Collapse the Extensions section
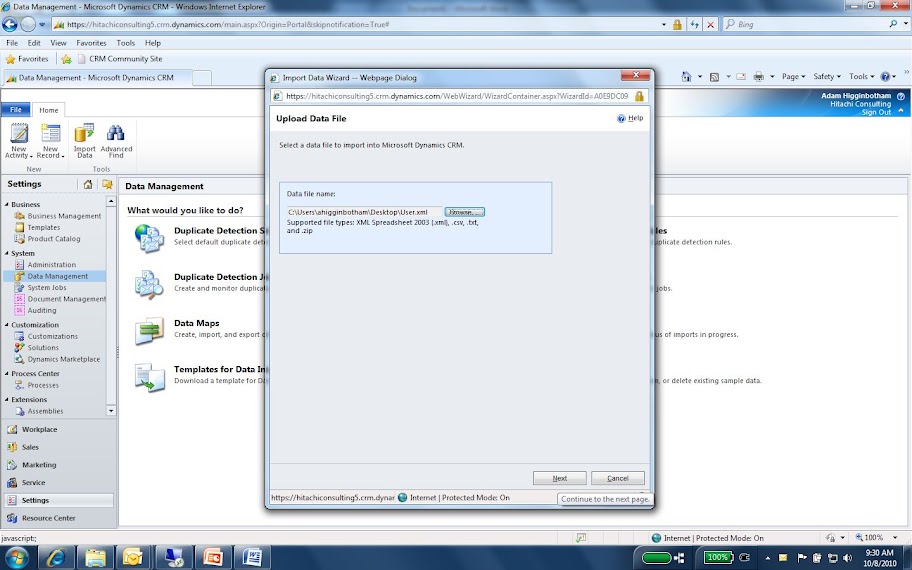Screen dimensions: 912x570 7,400
